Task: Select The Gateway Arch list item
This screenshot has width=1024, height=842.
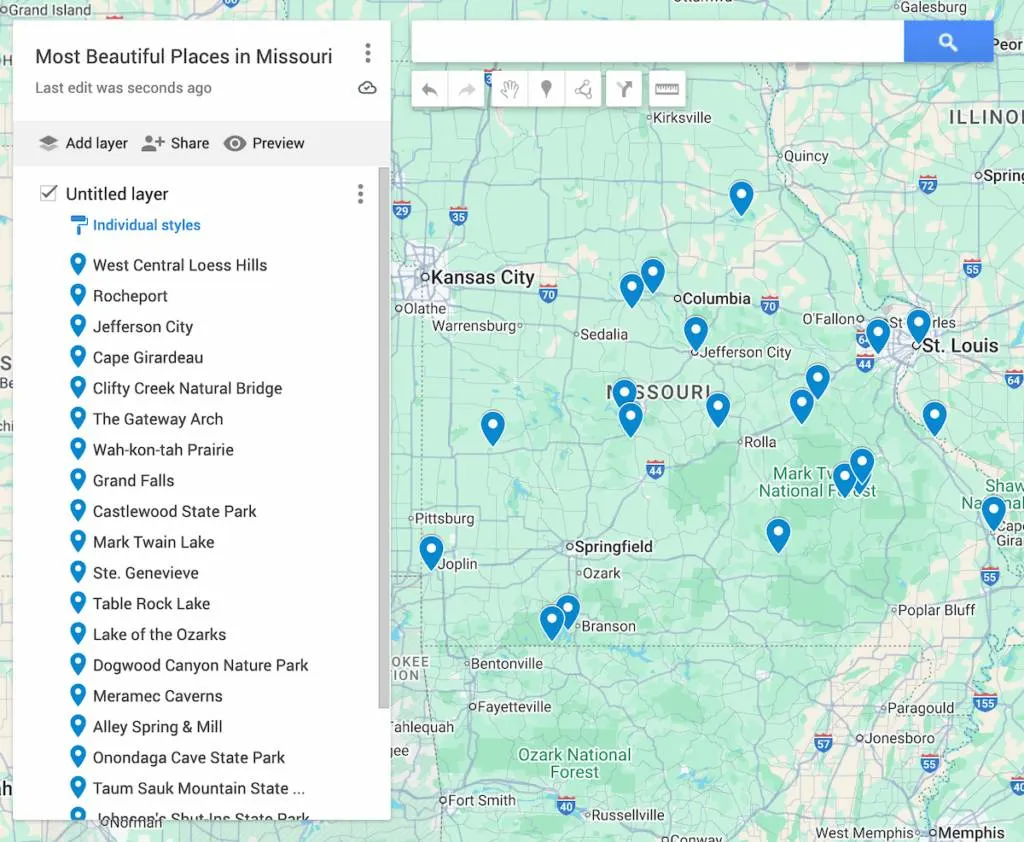Action: click(x=158, y=419)
